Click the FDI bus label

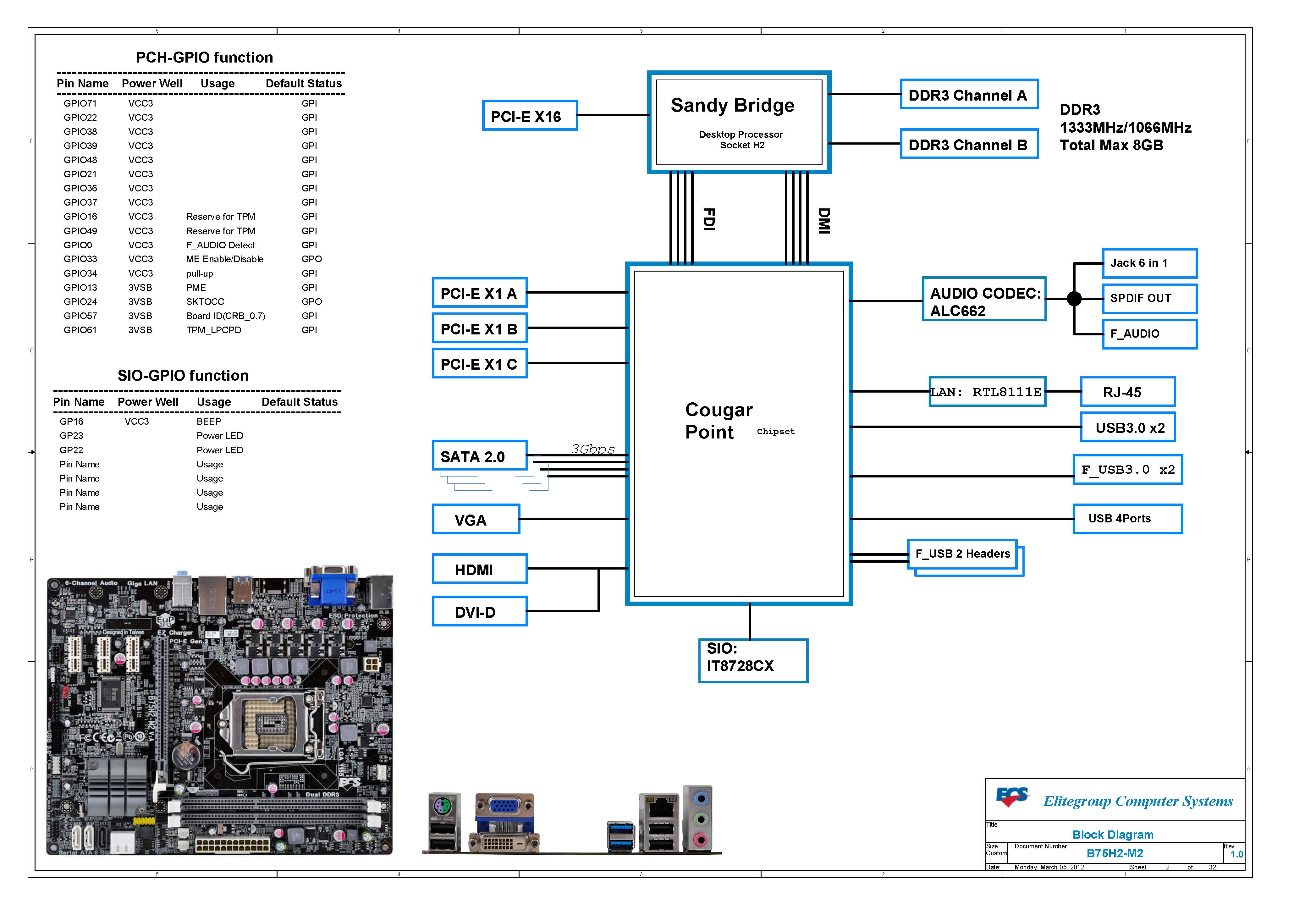(708, 219)
